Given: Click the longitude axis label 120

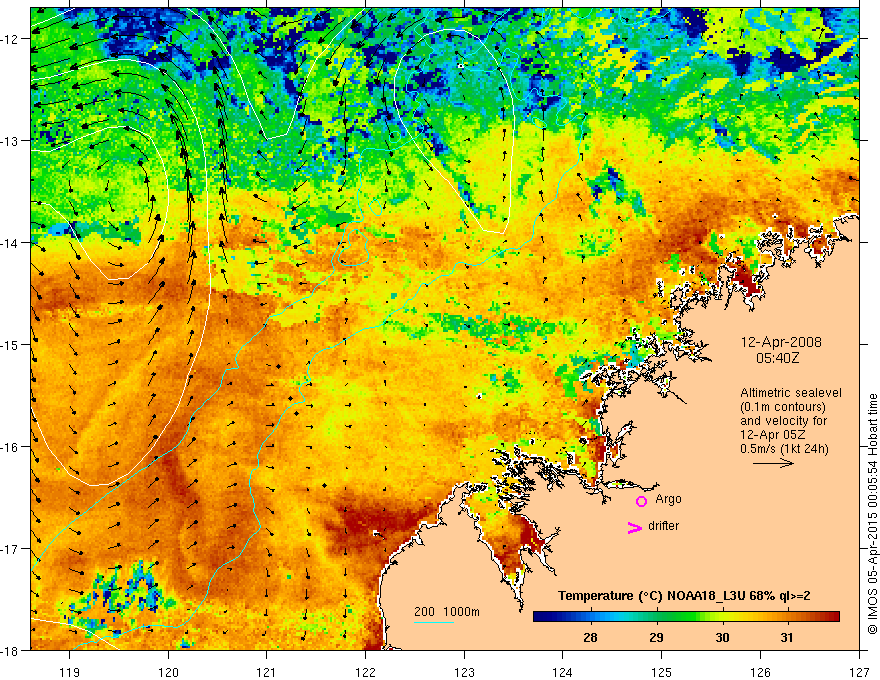Looking at the screenshot, I should 168,672.
